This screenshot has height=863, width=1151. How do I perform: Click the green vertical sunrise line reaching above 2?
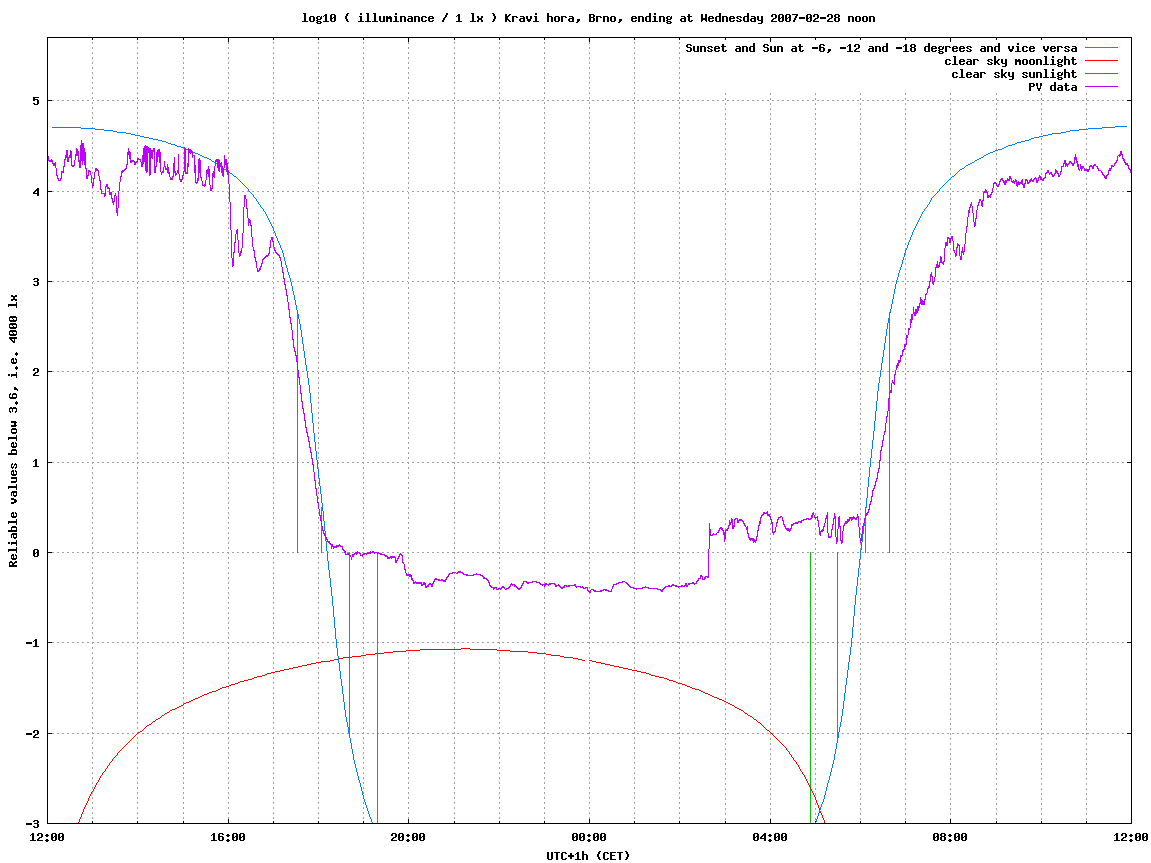(x=890, y=434)
